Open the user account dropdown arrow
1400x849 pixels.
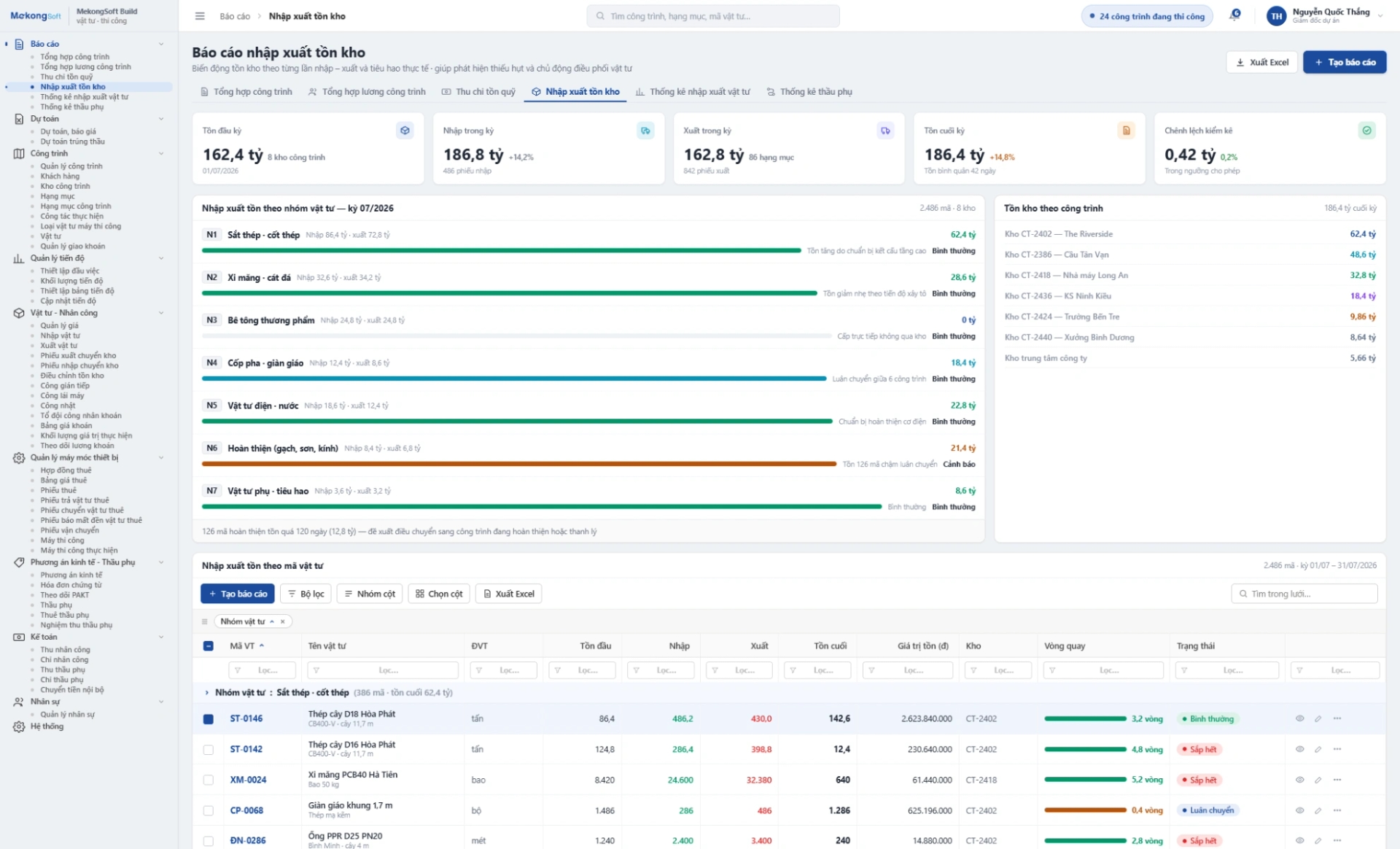[1380, 16]
